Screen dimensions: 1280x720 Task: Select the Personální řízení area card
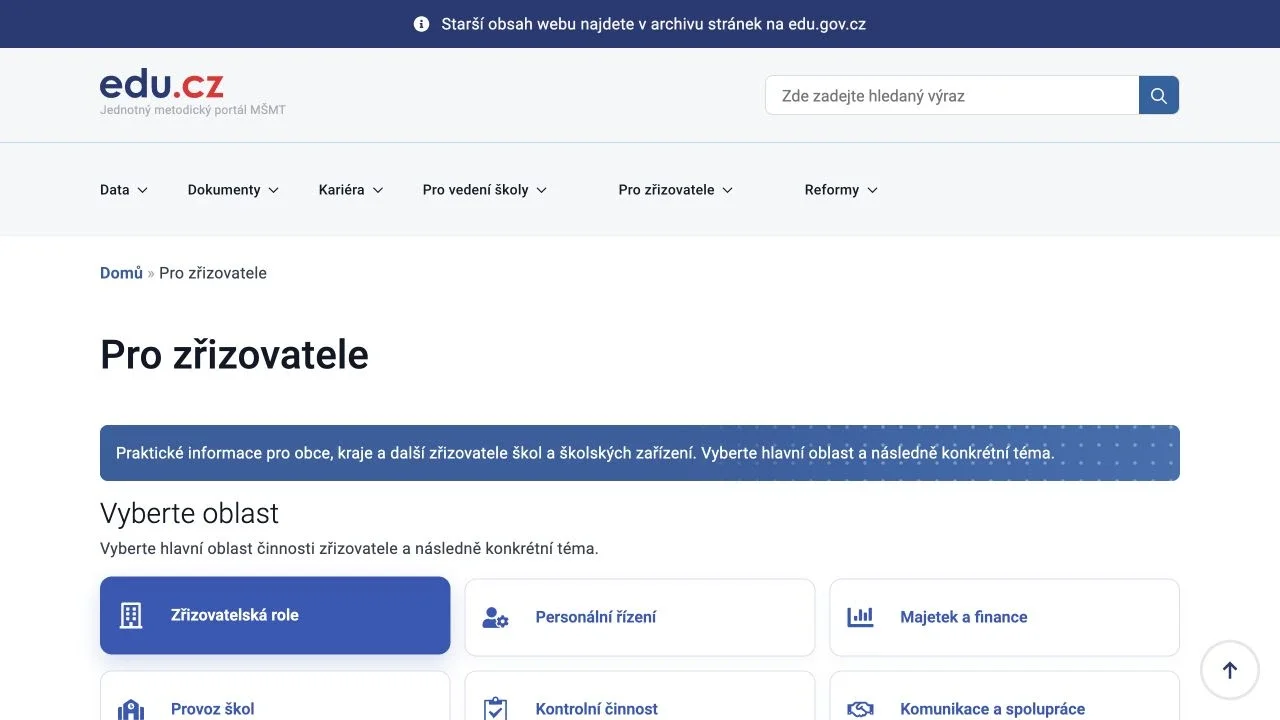[x=640, y=617]
